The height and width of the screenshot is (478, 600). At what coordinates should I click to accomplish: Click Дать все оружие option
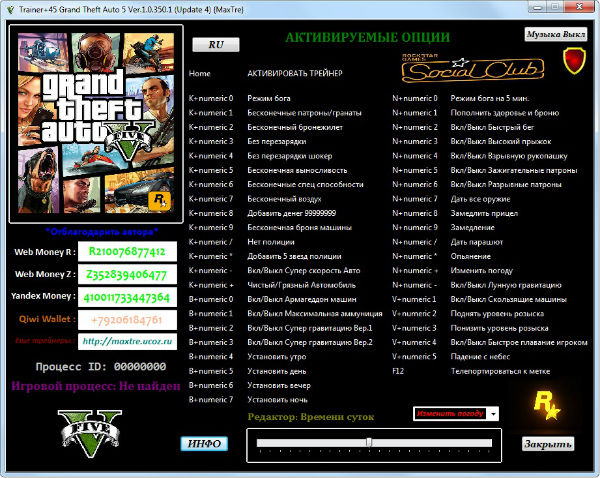point(480,199)
